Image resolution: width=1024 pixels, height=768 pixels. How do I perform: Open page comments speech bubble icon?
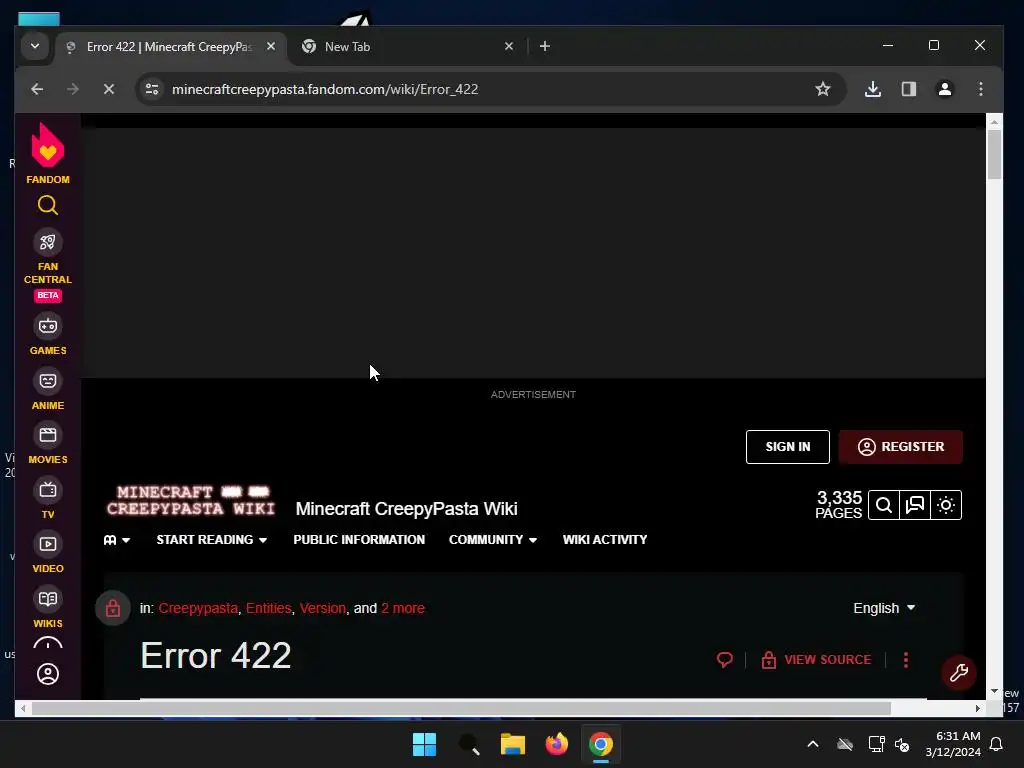[724, 660]
